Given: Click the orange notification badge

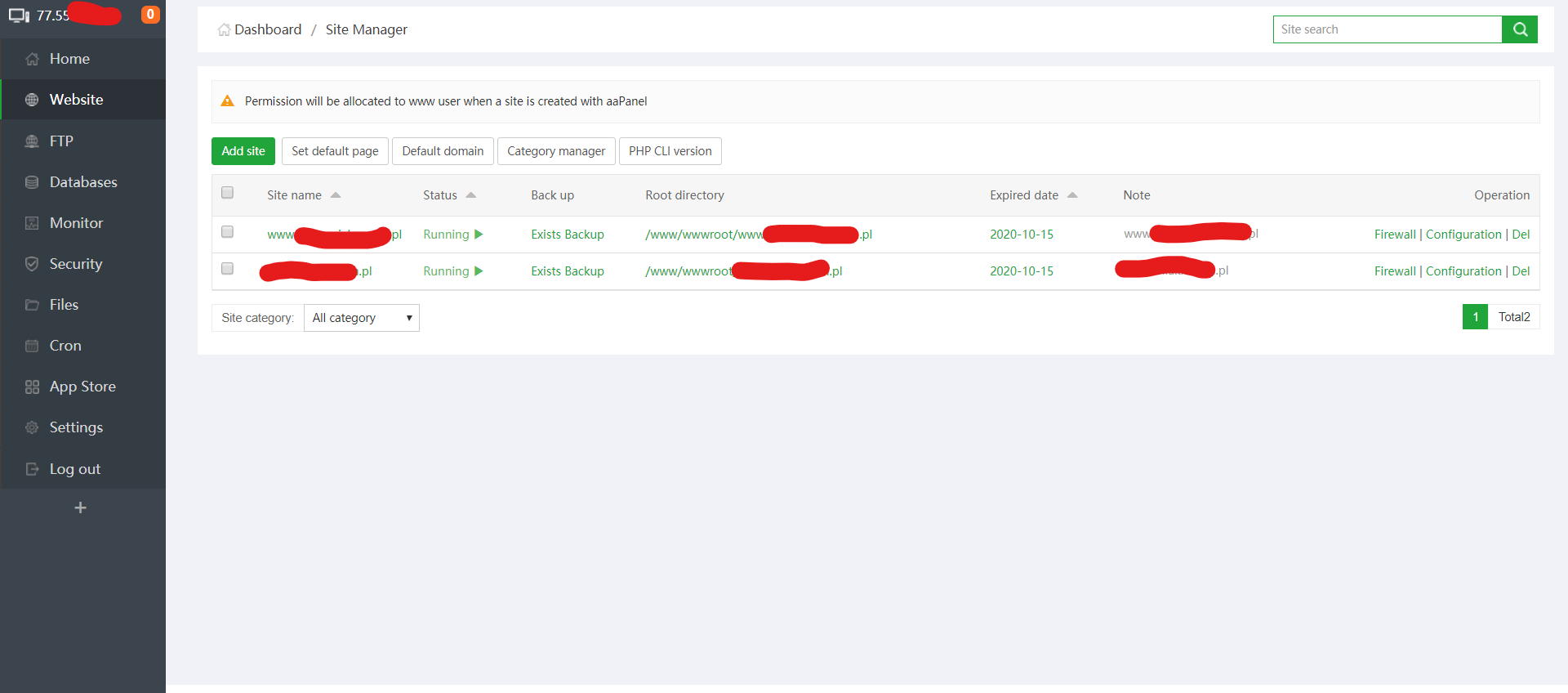Looking at the screenshot, I should [x=150, y=15].
